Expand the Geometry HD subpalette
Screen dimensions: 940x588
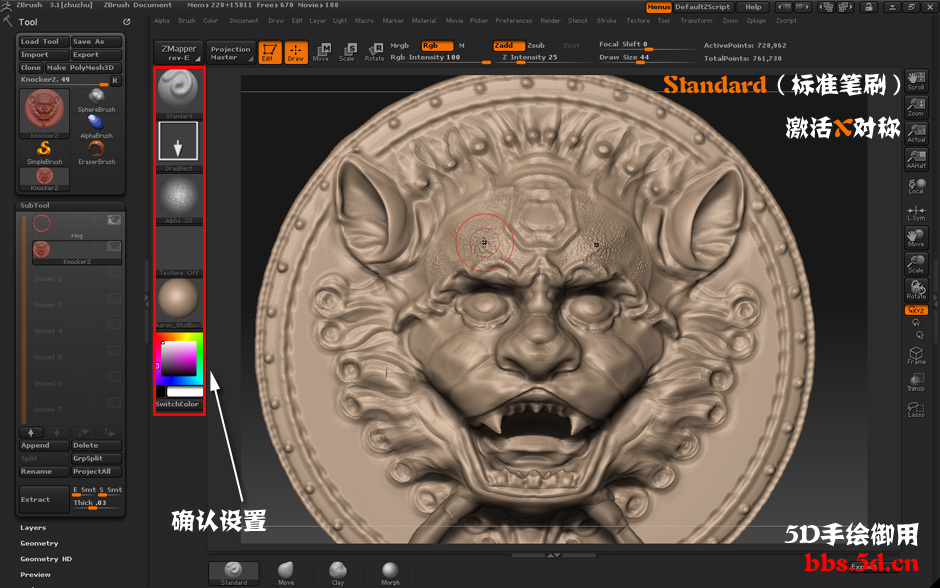click(46, 559)
